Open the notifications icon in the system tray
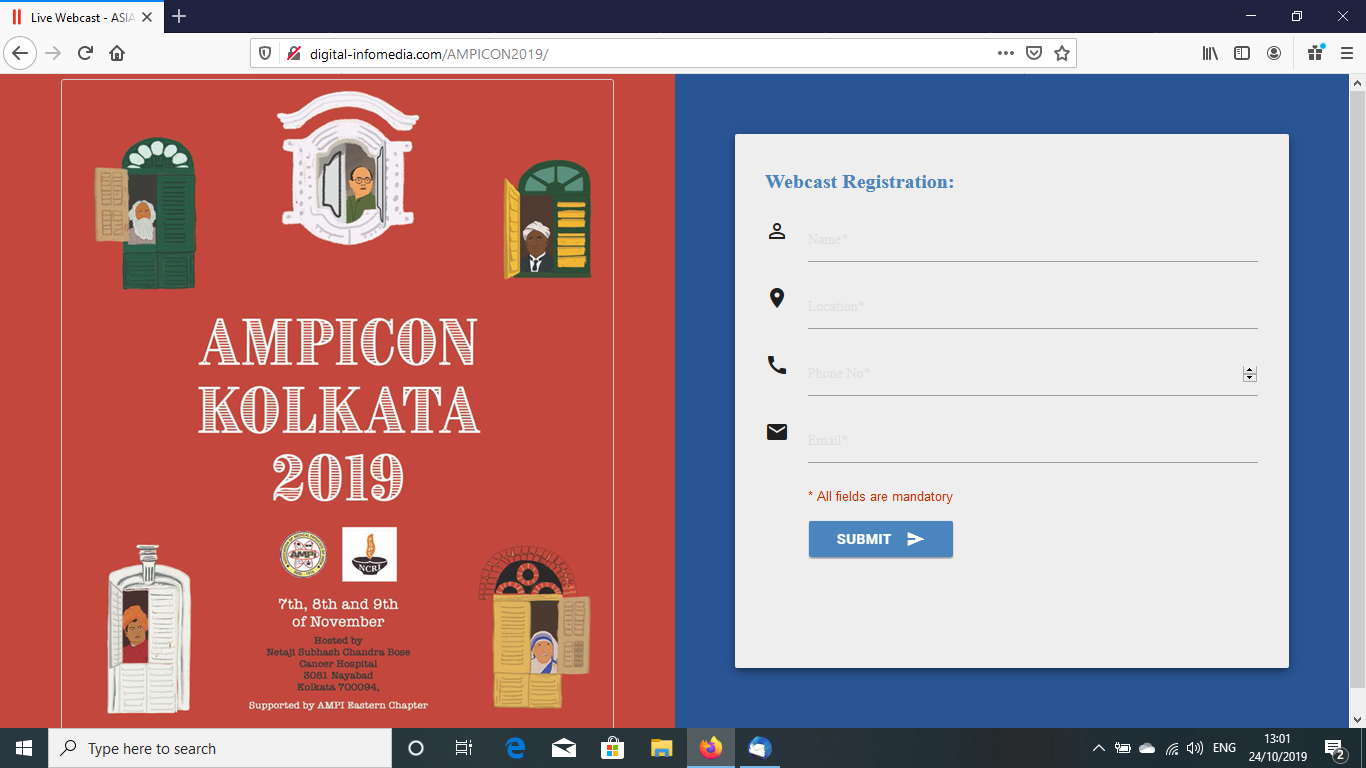1366x768 pixels. coord(1336,748)
